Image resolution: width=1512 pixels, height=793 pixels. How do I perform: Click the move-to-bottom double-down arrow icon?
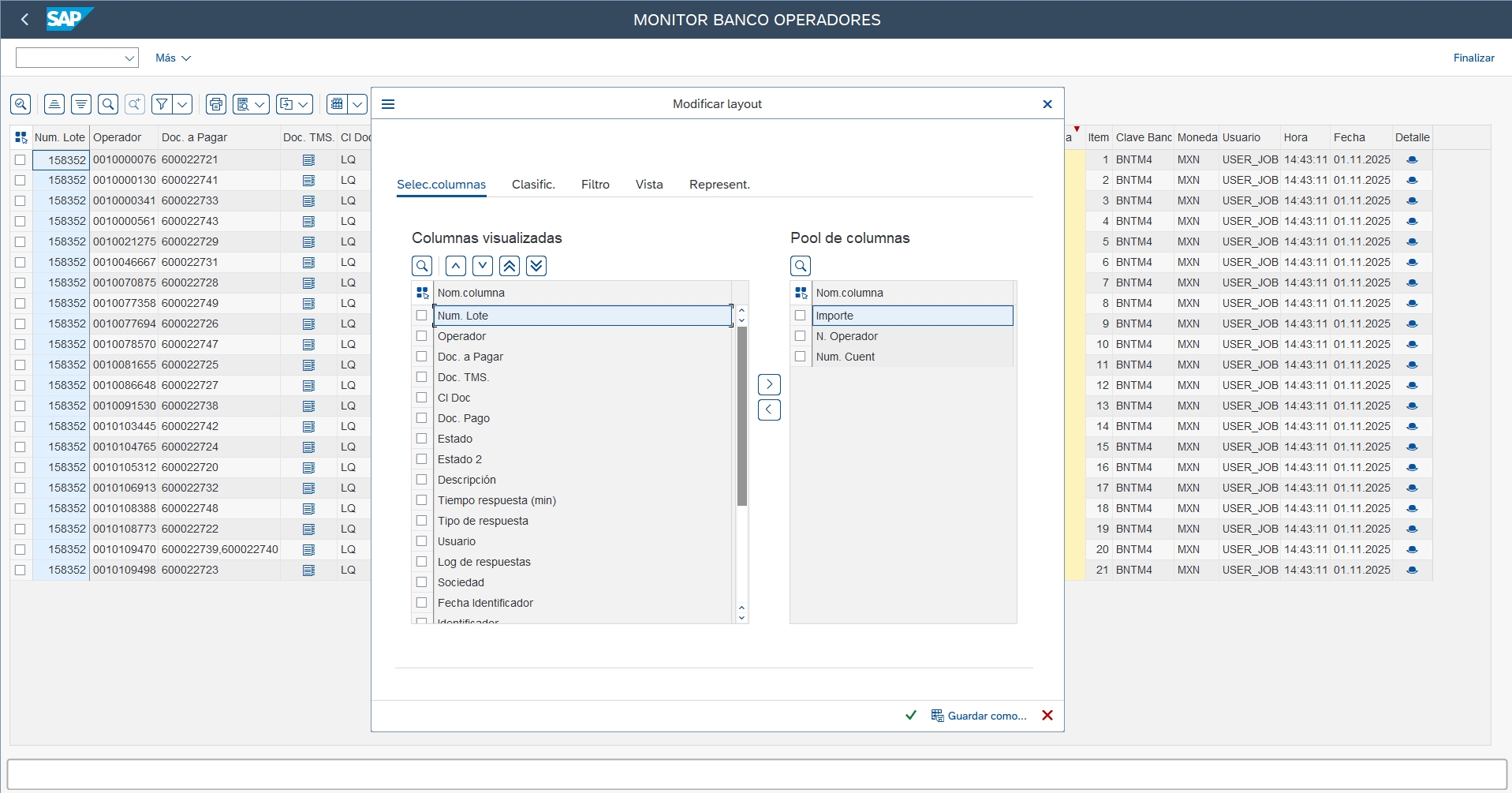click(x=536, y=266)
